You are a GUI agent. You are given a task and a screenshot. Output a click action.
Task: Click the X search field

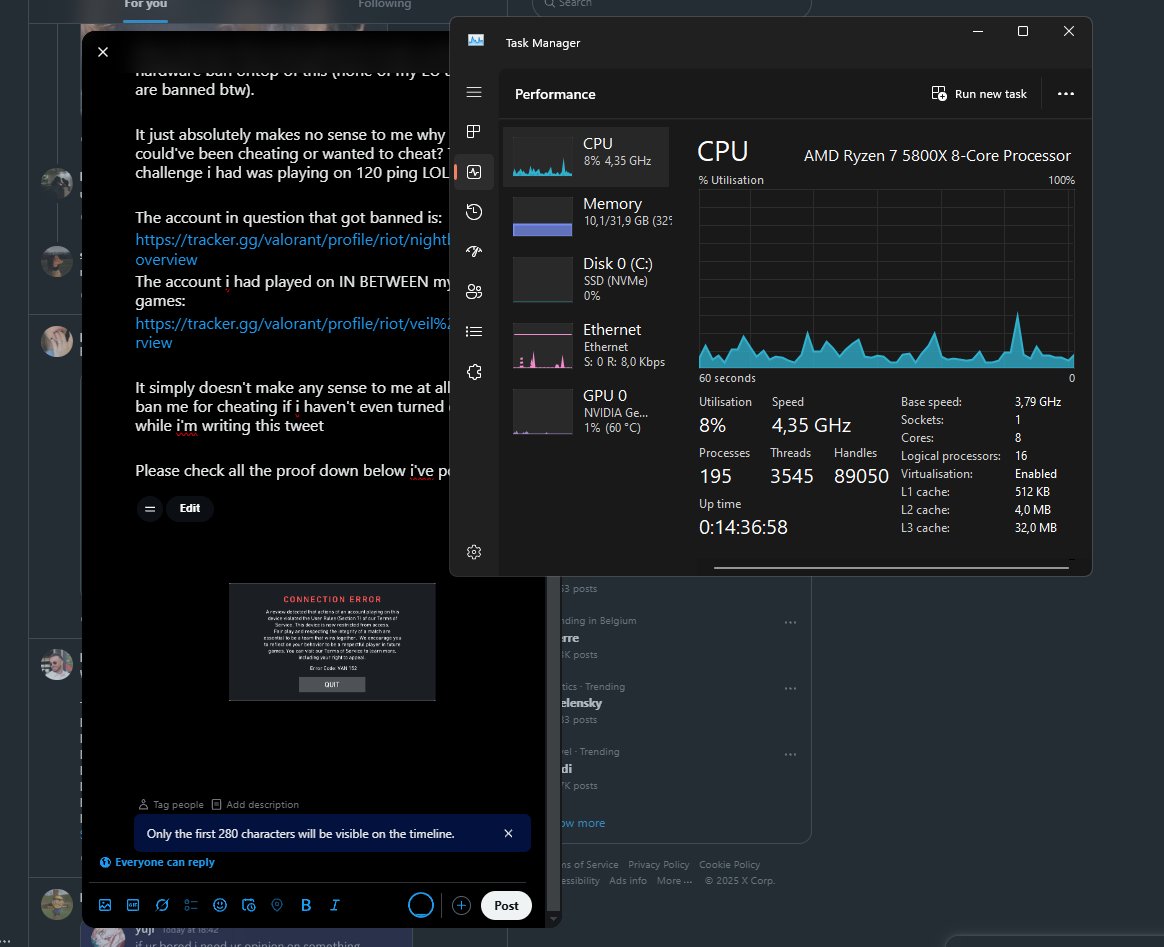pos(672,4)
